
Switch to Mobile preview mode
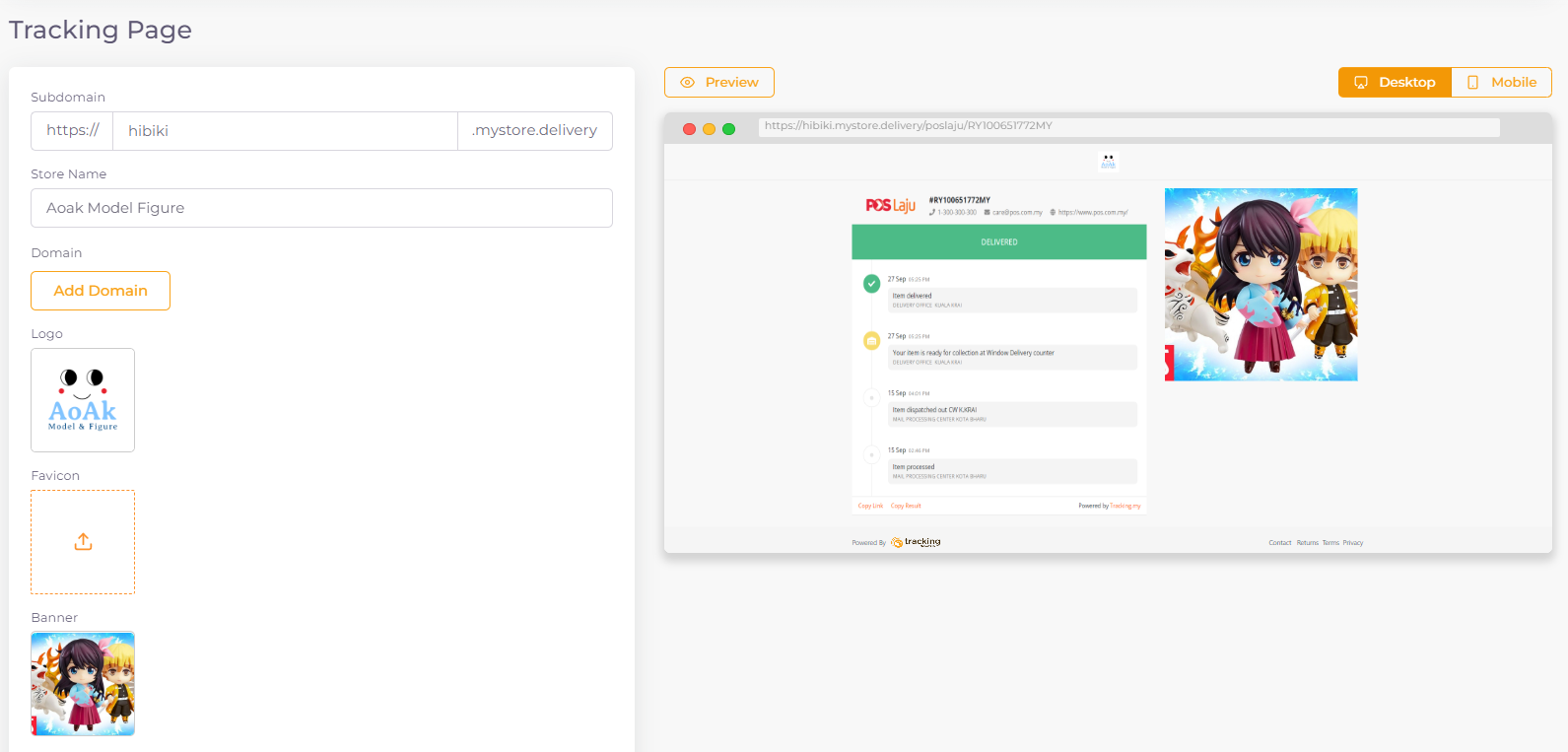click(x=1502, y=83)
